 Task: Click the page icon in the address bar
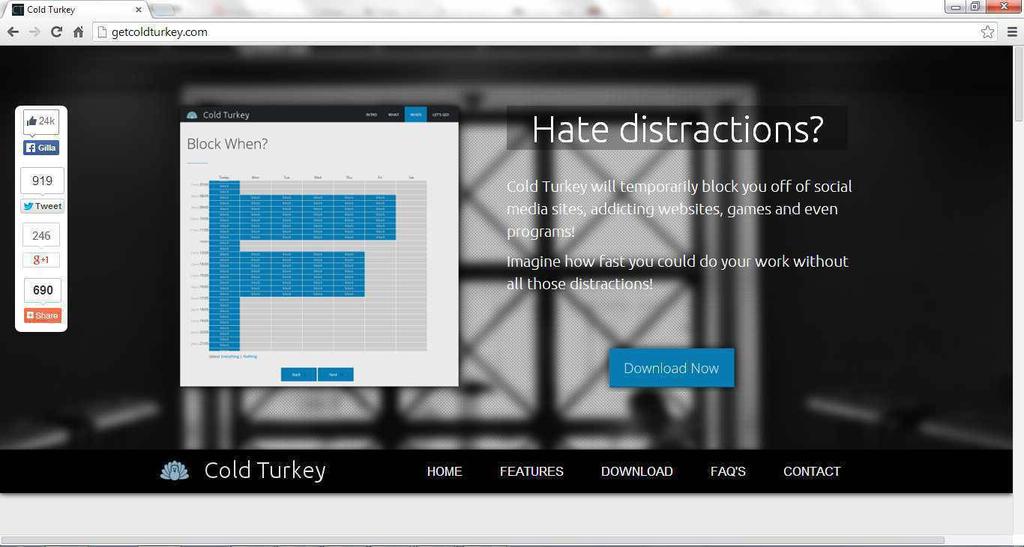[x=102, y=32]
